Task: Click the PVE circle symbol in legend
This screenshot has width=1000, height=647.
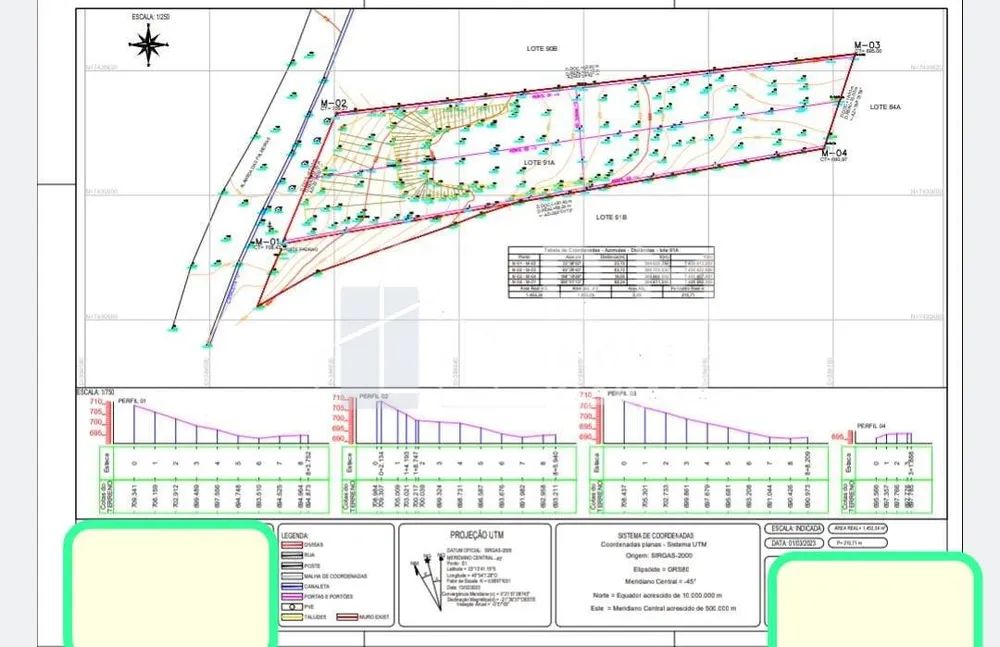Action: point(292,607)
